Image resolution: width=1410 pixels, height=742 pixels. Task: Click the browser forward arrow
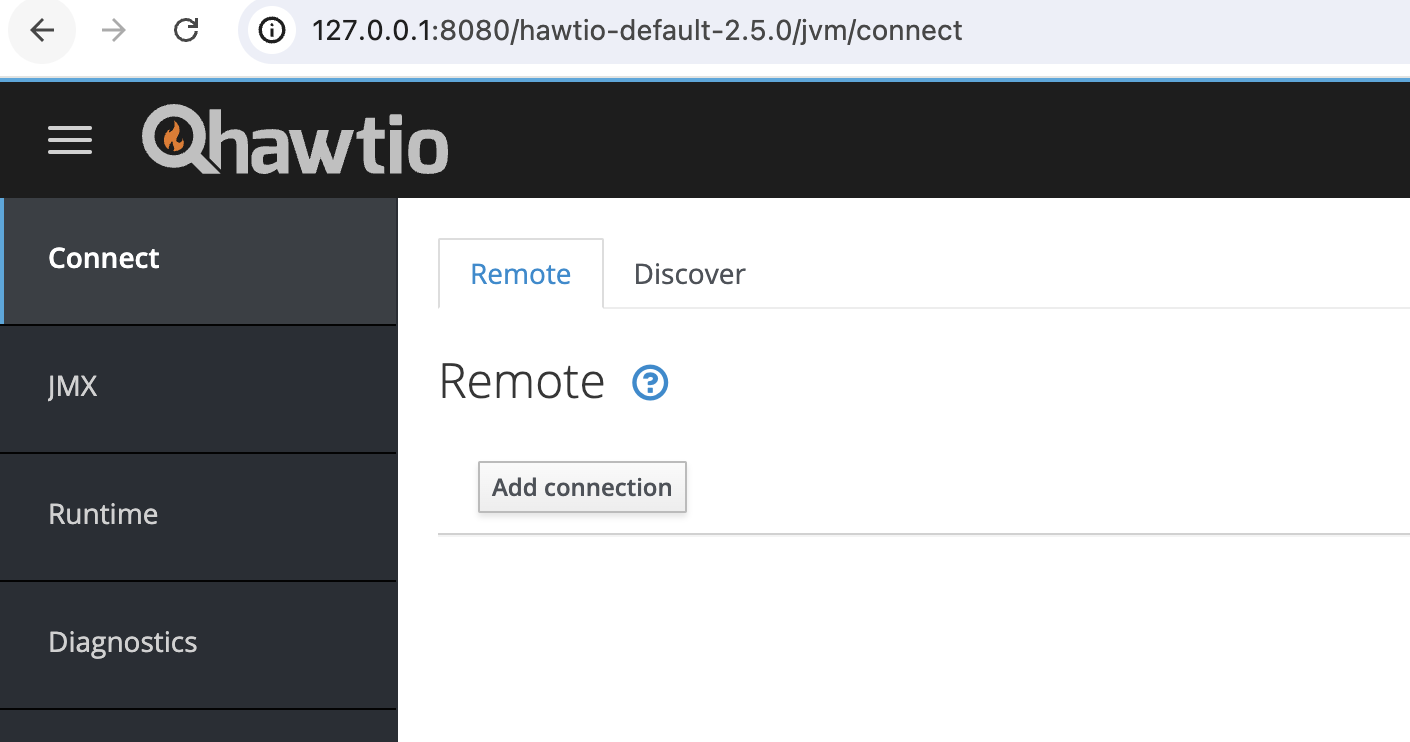(x=114, y=31)
